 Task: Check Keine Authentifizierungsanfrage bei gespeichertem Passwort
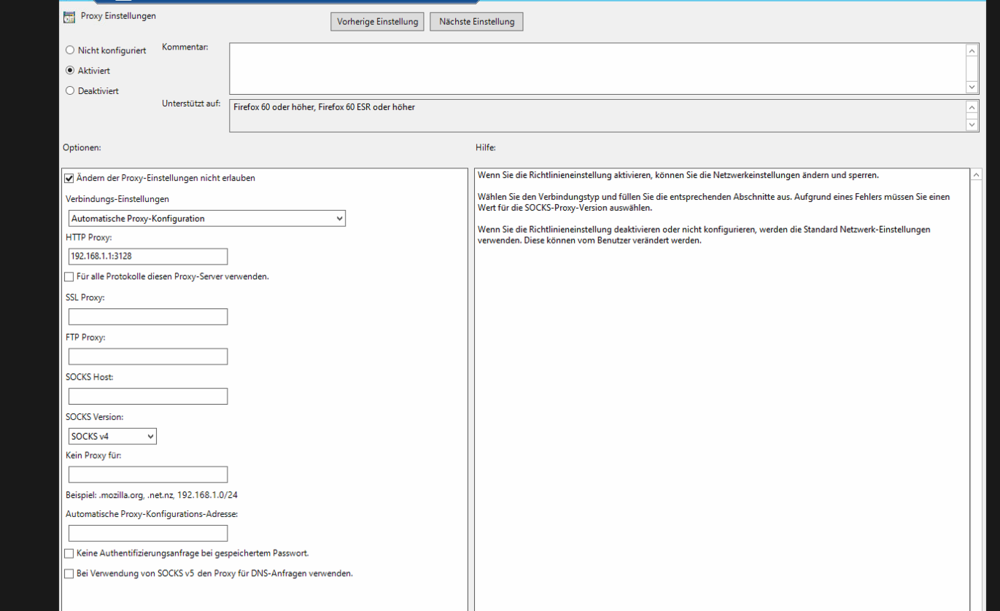click(x=69, y=553)
